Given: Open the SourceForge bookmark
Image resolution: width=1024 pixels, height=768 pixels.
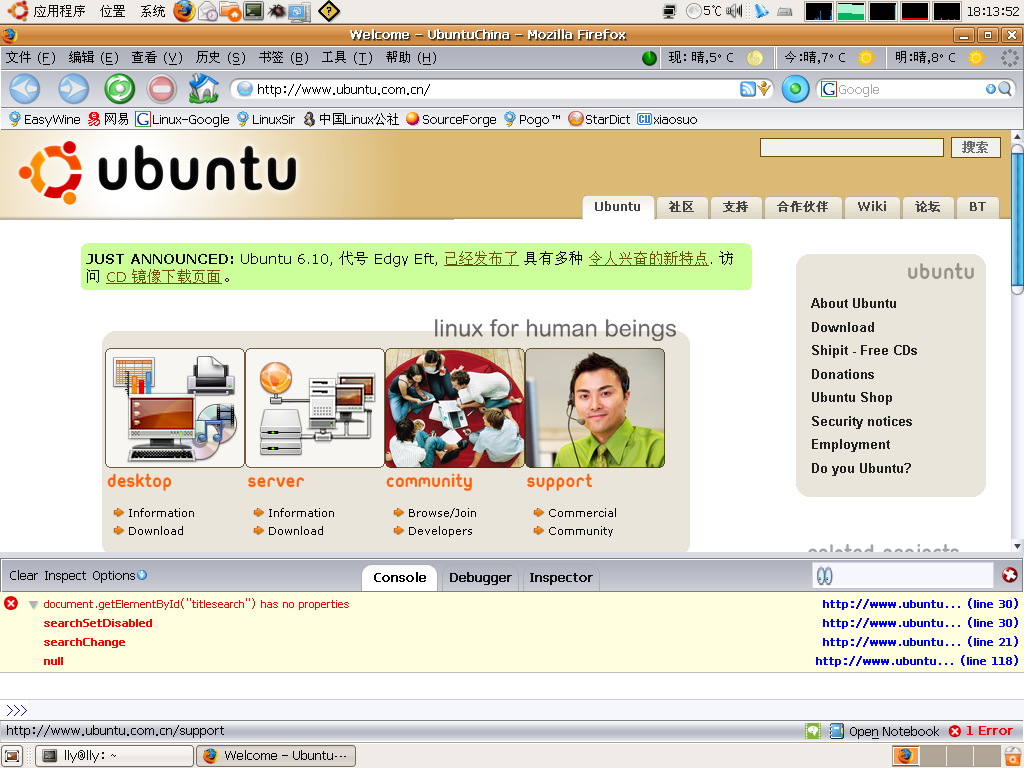Looking at the screenshot, I should (x=451, y=120).
